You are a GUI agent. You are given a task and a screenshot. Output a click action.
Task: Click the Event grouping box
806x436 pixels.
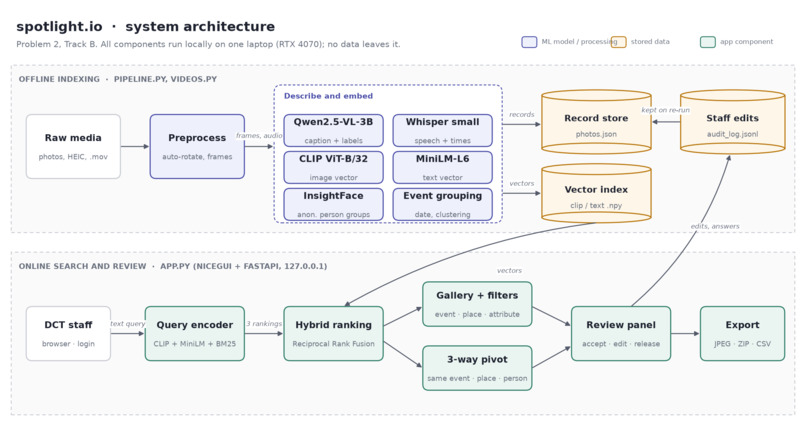443,205
